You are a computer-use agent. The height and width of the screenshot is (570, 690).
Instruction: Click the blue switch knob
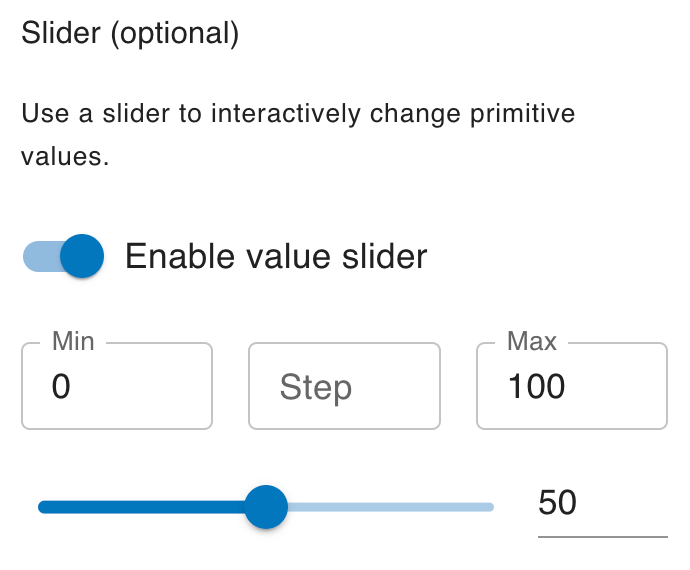(x=82, y=256)
